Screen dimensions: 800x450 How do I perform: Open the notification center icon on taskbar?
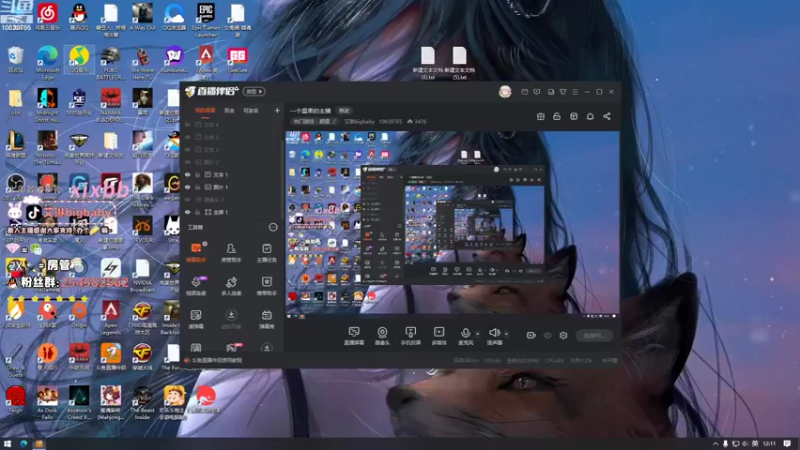pos(787,443)
